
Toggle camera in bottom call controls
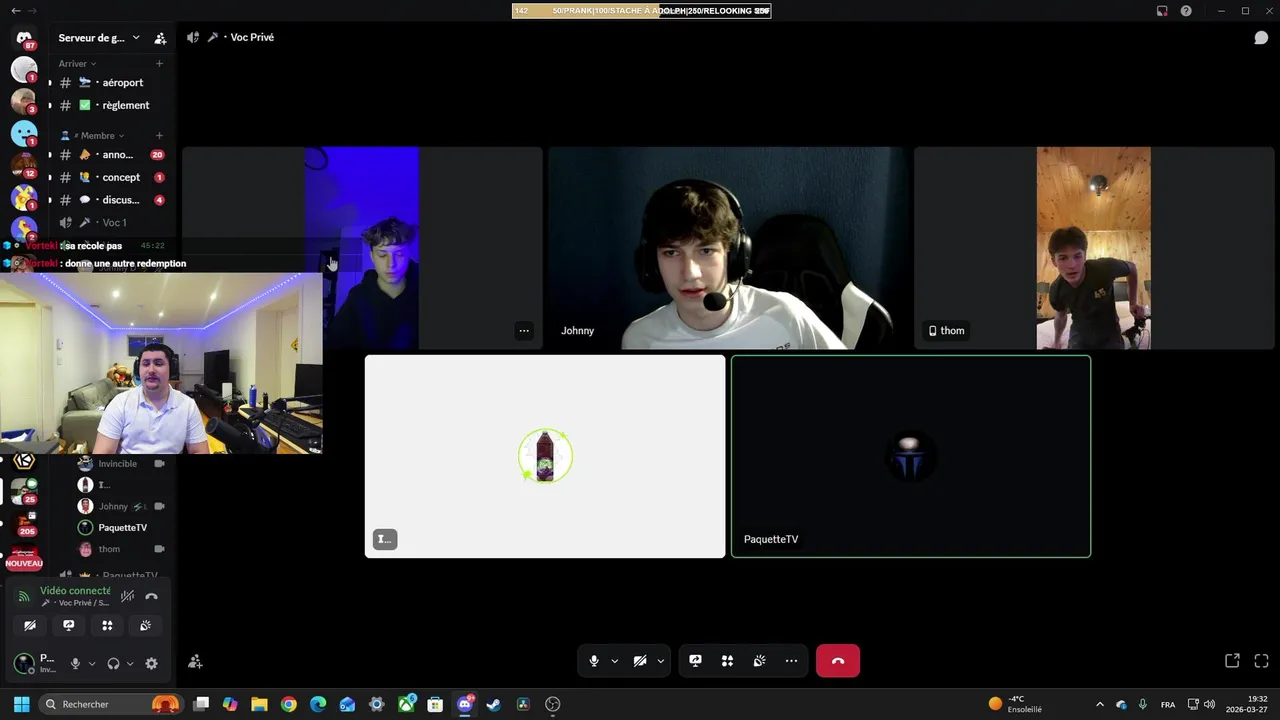(x=640, y=661)
